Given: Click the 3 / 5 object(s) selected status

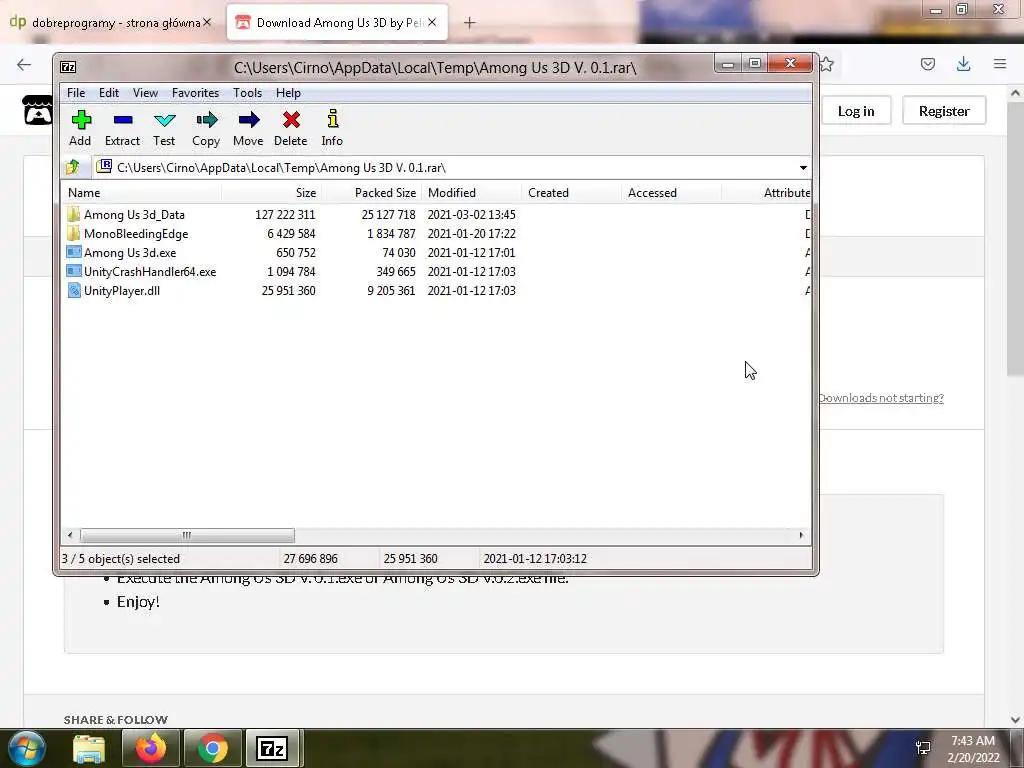Looking at the screenshot, I should (x=121, y=559).
